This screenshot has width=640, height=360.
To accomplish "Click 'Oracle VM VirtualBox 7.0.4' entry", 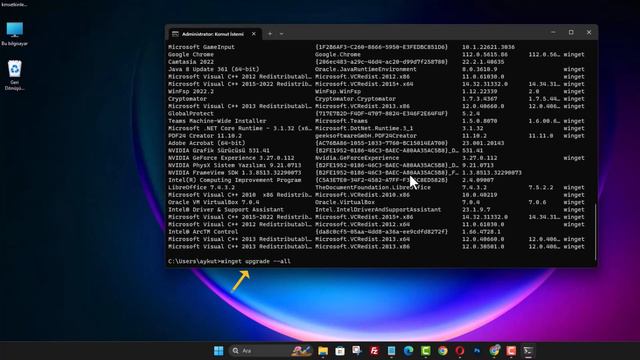I will tap(213, 202).
